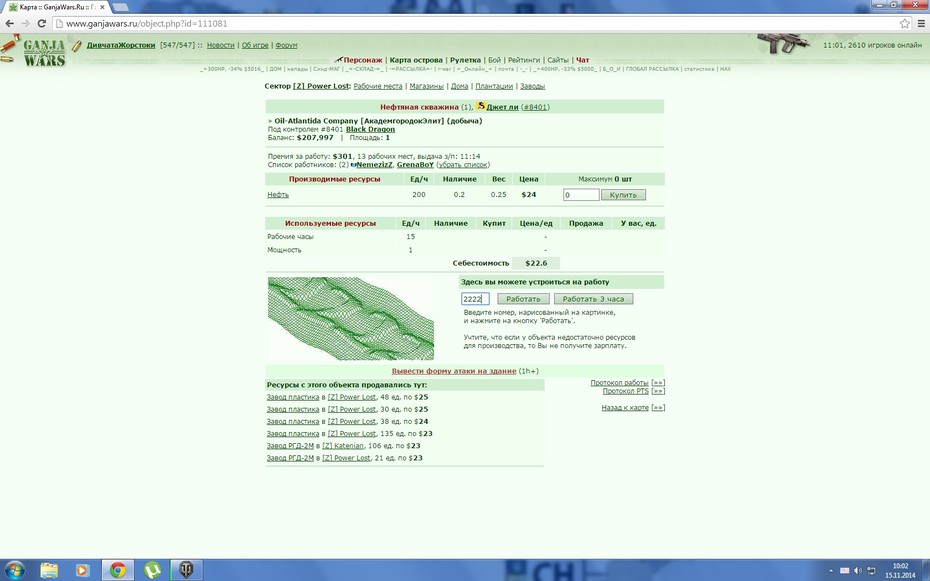930x581 pixels.
Task: Open Сайты in the top menu
Action: coord(558,60)
